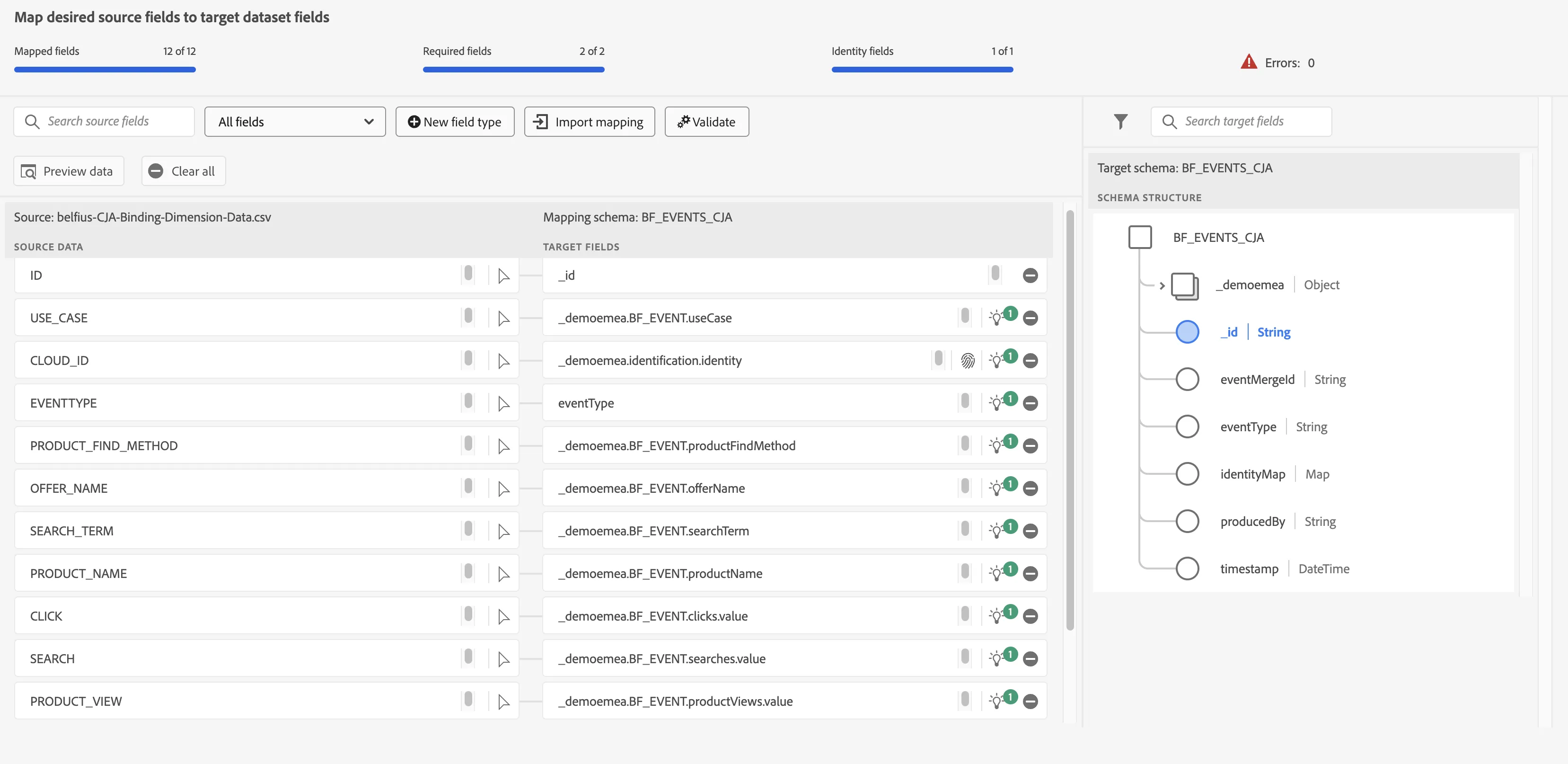Click the _demoemea.BF_EVENT.clicks.value target field

[794, 616]
